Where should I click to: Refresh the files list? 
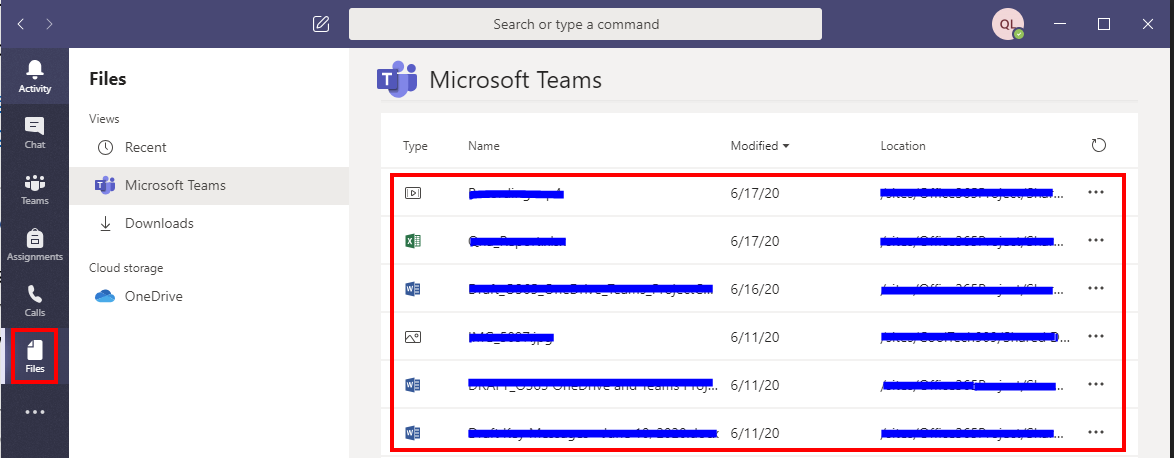pyautogui.click(x=1098, y=146)
